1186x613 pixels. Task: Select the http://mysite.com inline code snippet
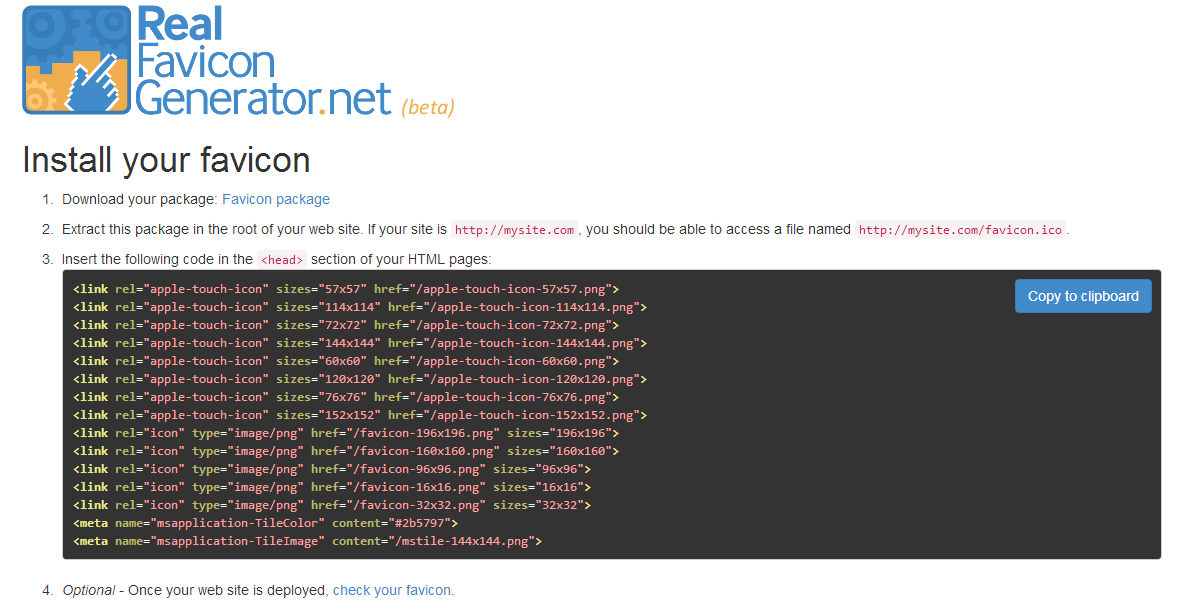pyautogui.click(x=513, y=229)
